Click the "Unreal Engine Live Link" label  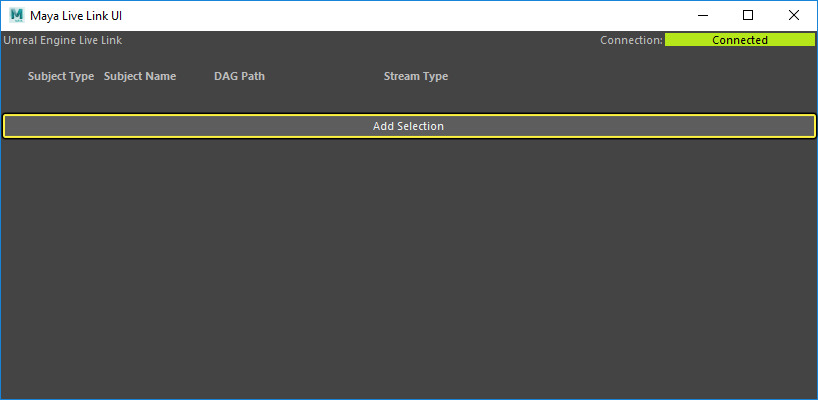tap(63, 40)
